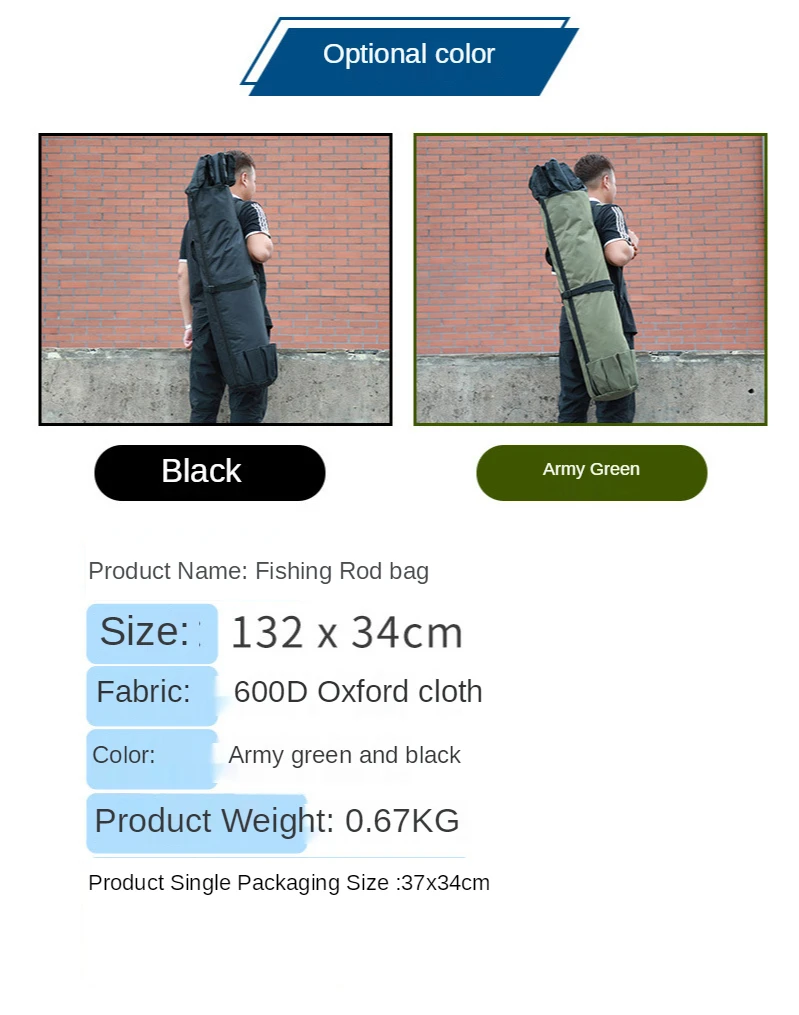Click the 600D Oxford cloth text
Image resolution: width=799 pixels, height=1015 pixels.
pos(358,692)
